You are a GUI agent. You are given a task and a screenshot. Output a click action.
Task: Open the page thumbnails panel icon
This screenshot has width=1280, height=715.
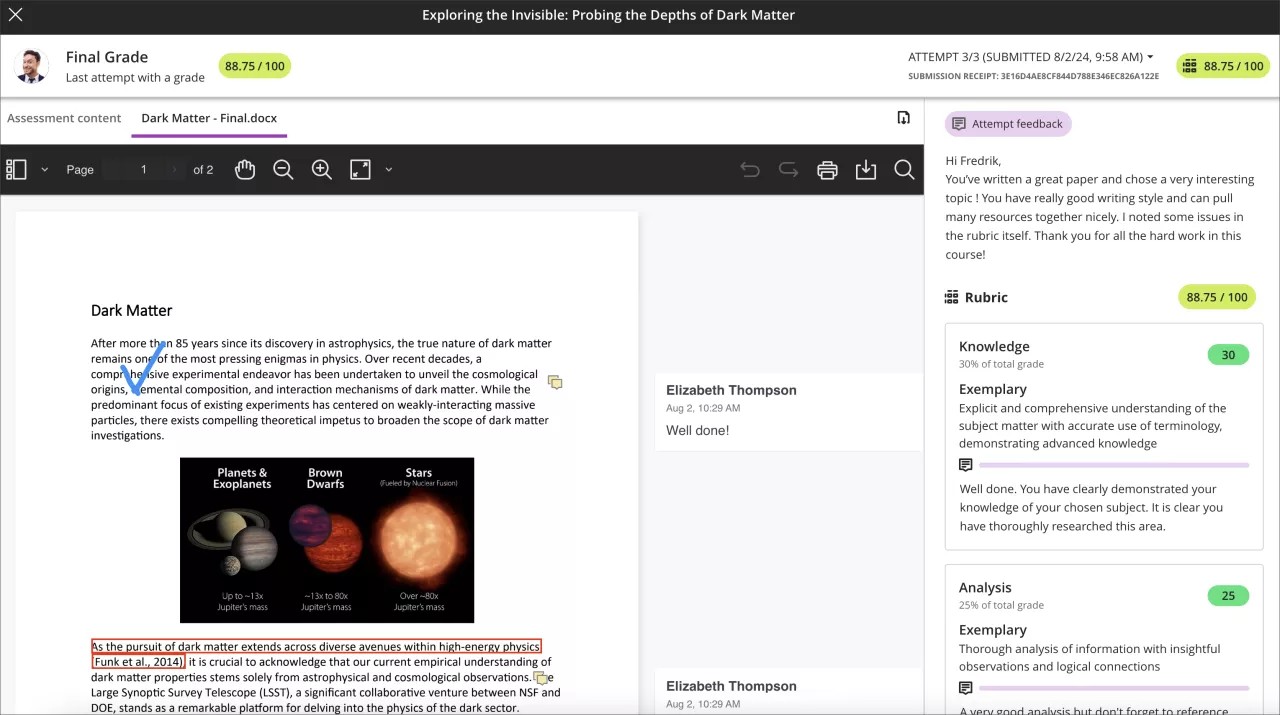[16, 169]
